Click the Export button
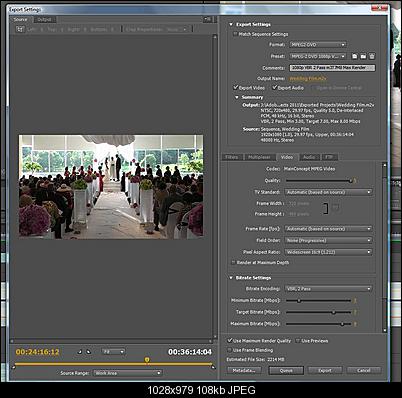The image size is (402, 398). click(x=325, y=370)
